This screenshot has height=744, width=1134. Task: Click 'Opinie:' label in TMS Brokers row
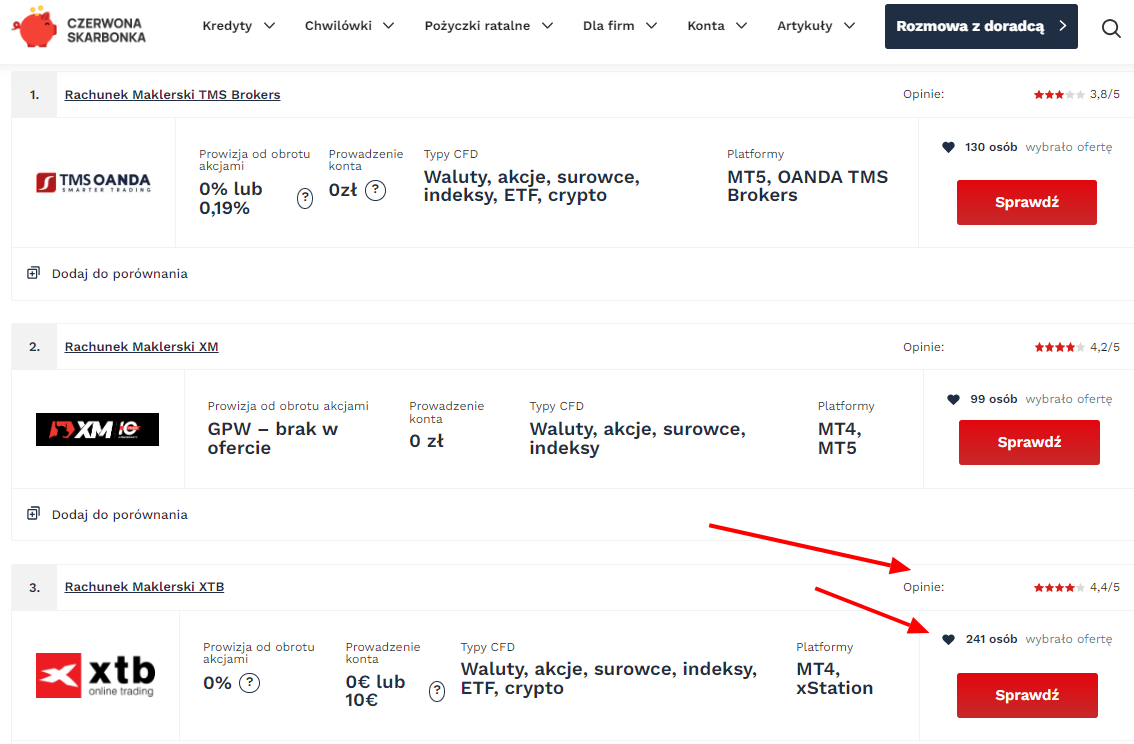click(923, 94)
